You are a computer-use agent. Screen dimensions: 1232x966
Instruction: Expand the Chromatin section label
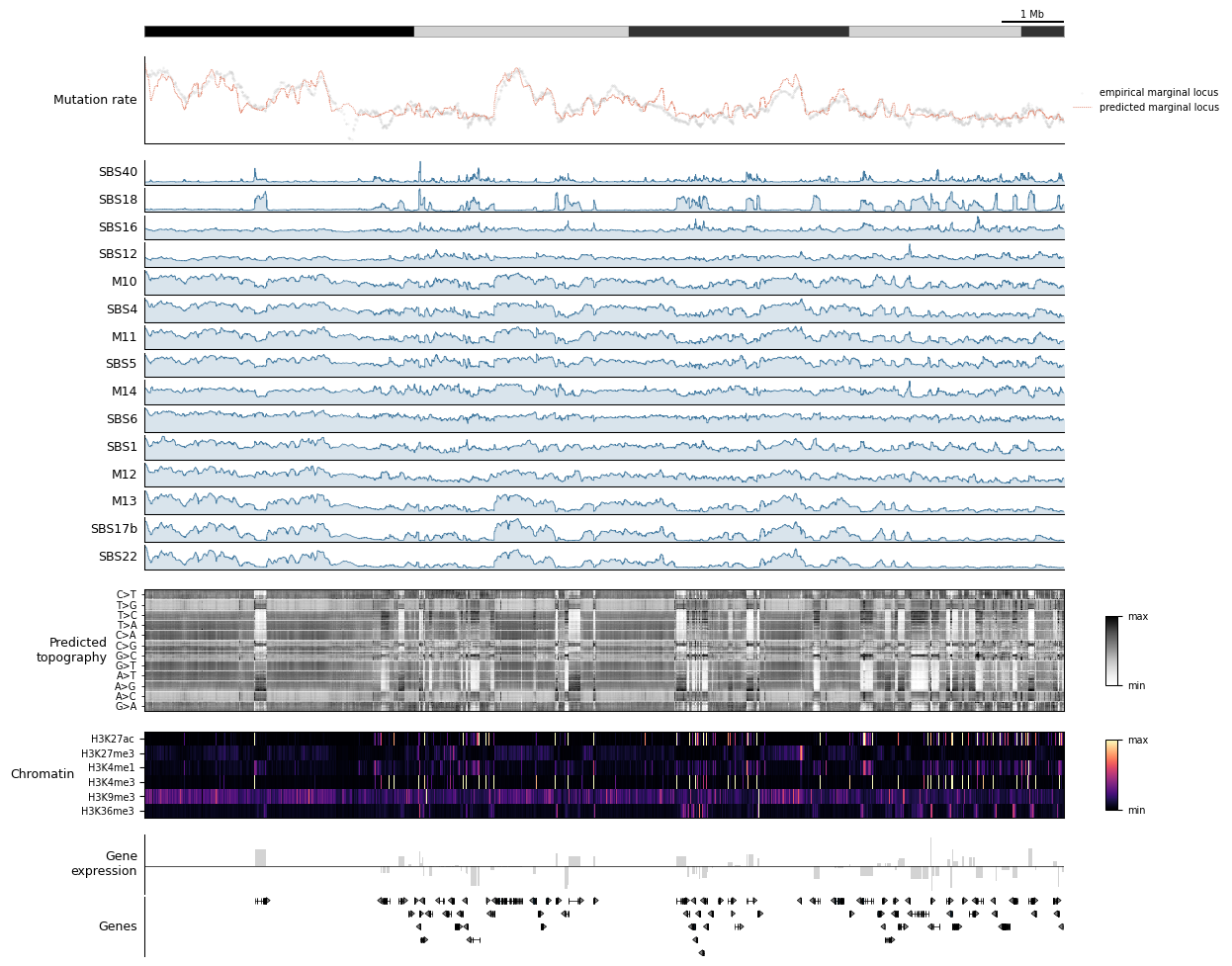[43, 774]
